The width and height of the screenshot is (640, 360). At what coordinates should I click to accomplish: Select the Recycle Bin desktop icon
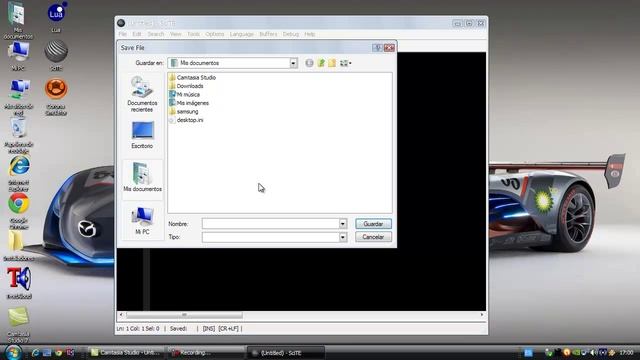pyautogui.click(x=18, y=136)
